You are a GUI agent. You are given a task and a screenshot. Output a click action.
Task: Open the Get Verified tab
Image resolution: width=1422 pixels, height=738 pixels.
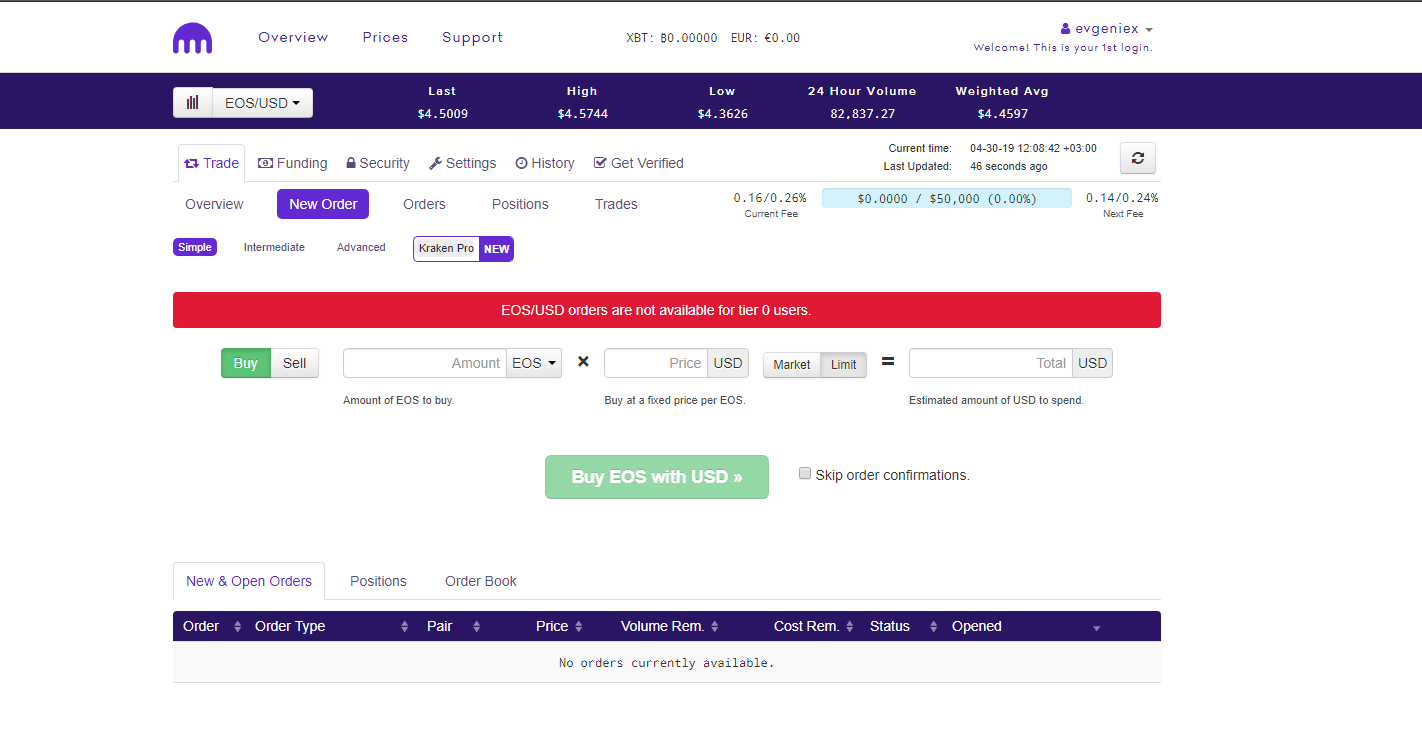click(x=639, y=163)
